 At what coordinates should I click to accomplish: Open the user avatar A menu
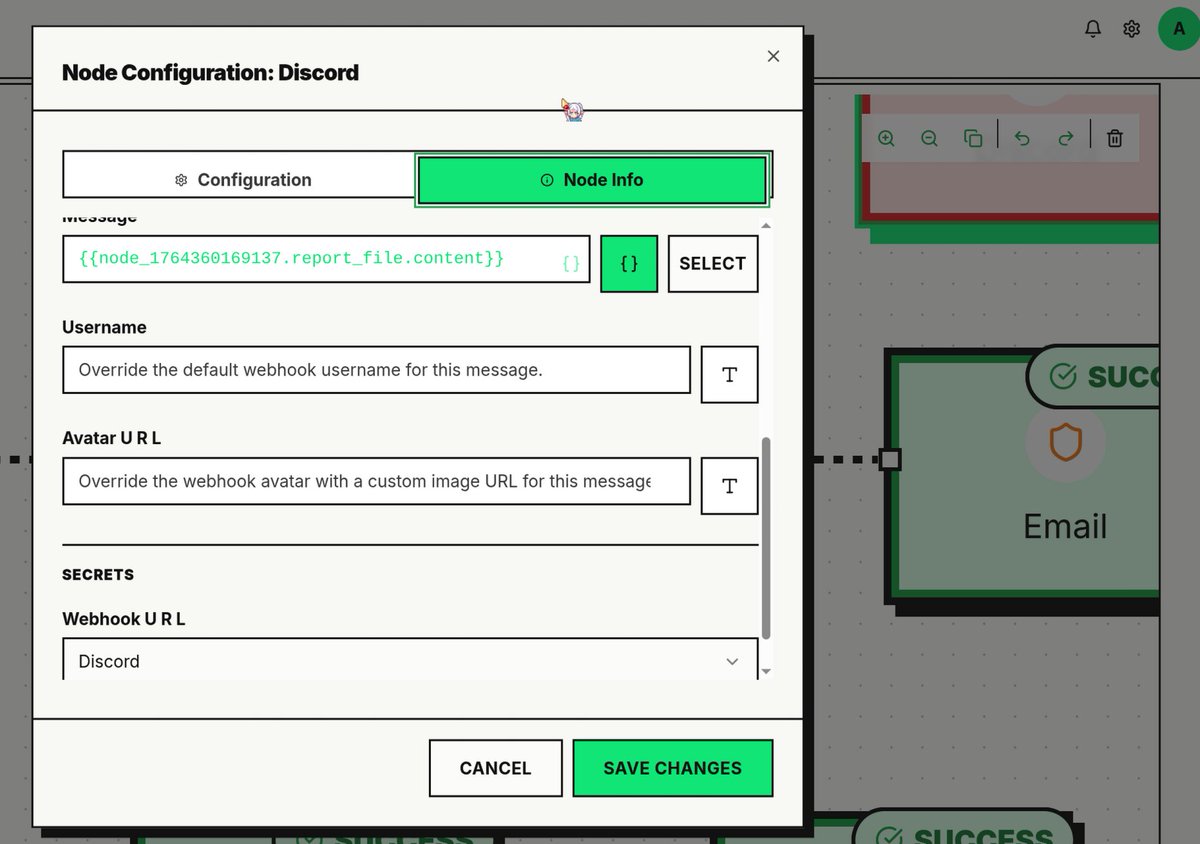point(1179,29)
